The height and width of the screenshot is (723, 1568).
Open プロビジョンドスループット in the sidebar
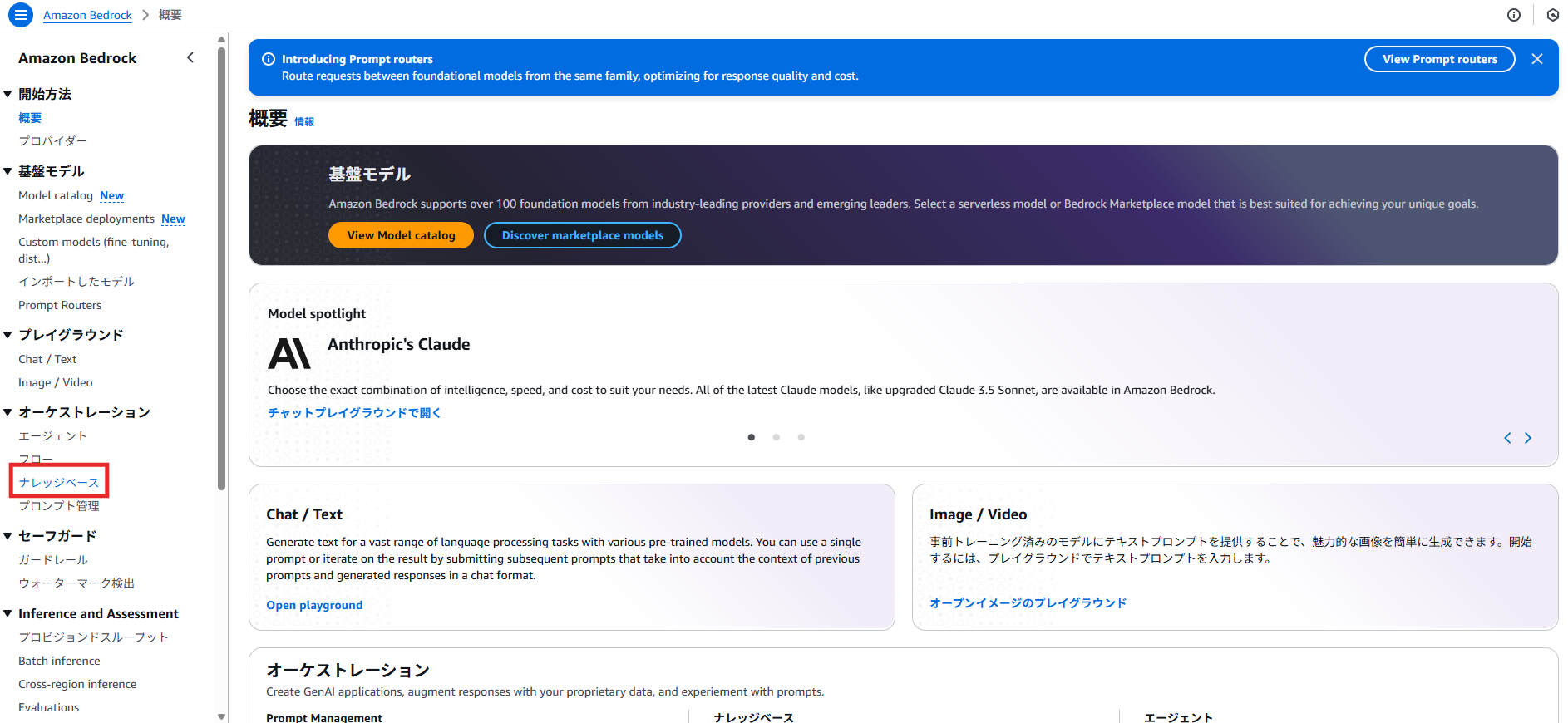pos(93,637)
